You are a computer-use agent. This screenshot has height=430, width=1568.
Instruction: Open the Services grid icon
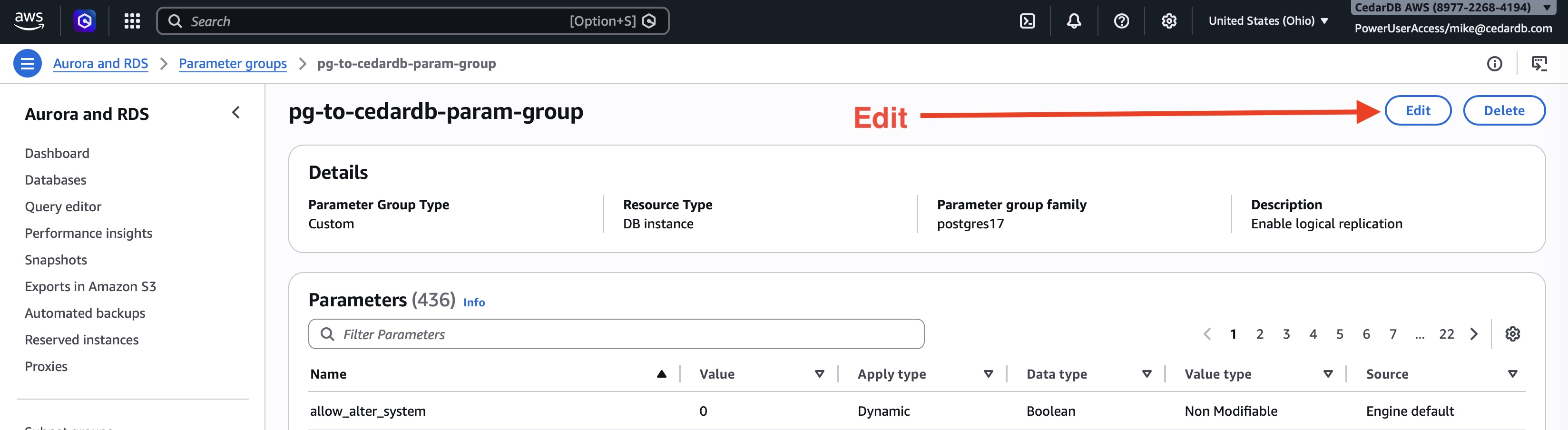131,20
